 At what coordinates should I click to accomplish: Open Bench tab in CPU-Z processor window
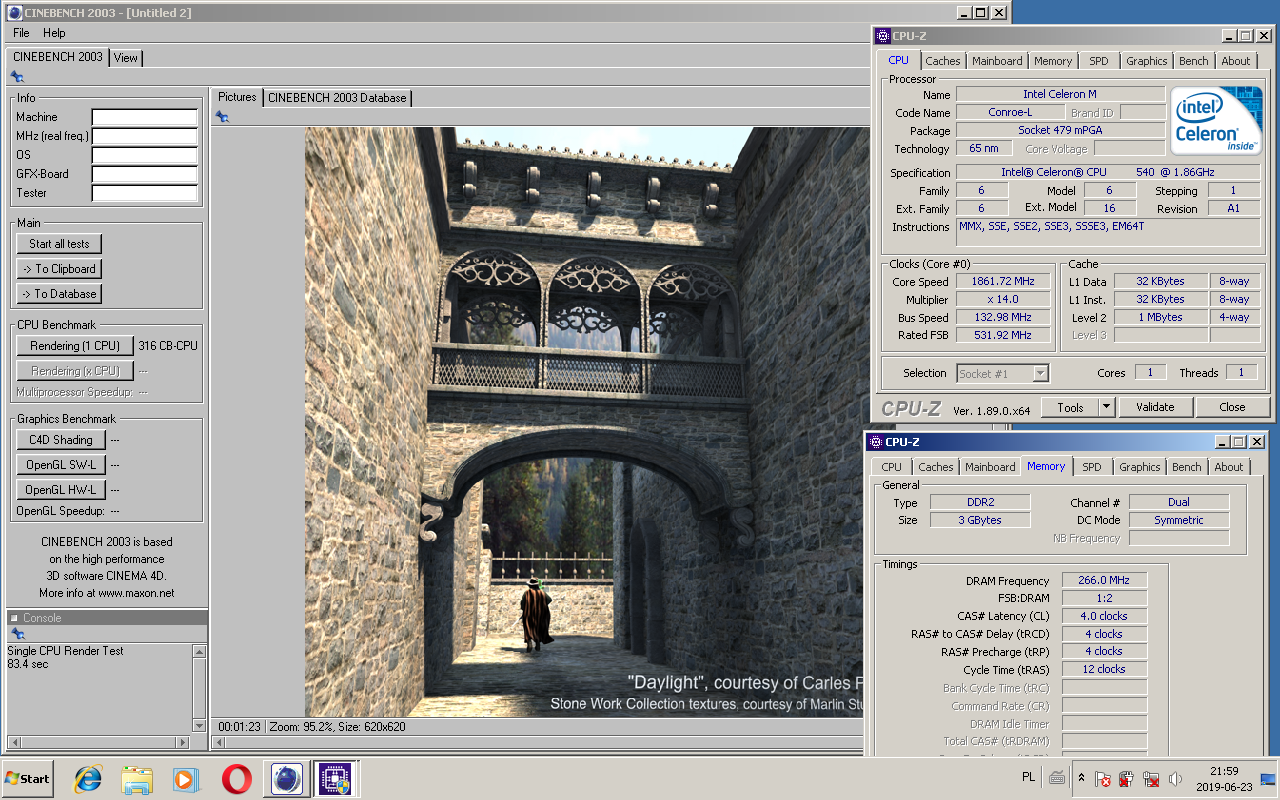[1193, 61]
